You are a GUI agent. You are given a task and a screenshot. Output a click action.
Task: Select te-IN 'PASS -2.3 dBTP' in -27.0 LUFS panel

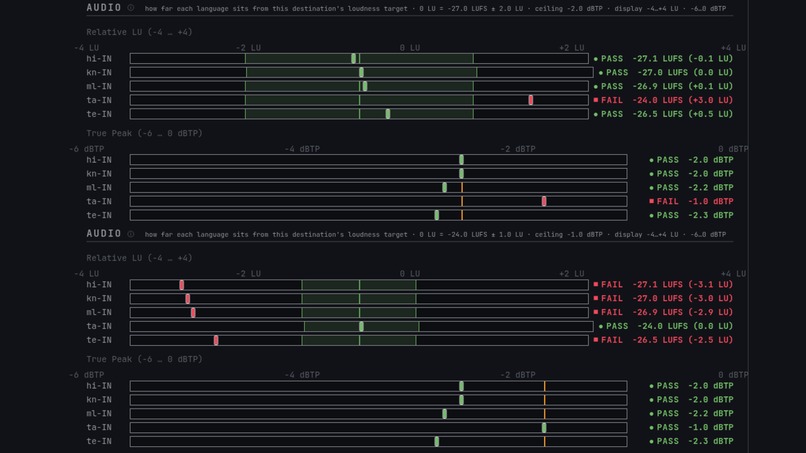tap(691, 215)
